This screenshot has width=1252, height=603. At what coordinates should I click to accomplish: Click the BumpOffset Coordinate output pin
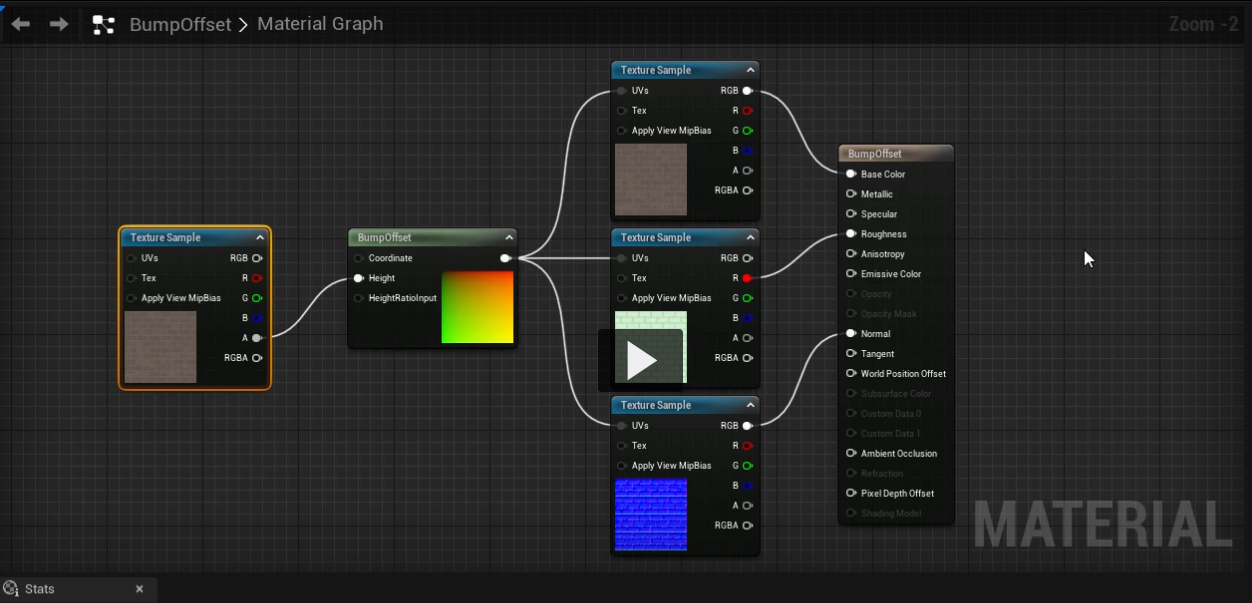point(505,258)
